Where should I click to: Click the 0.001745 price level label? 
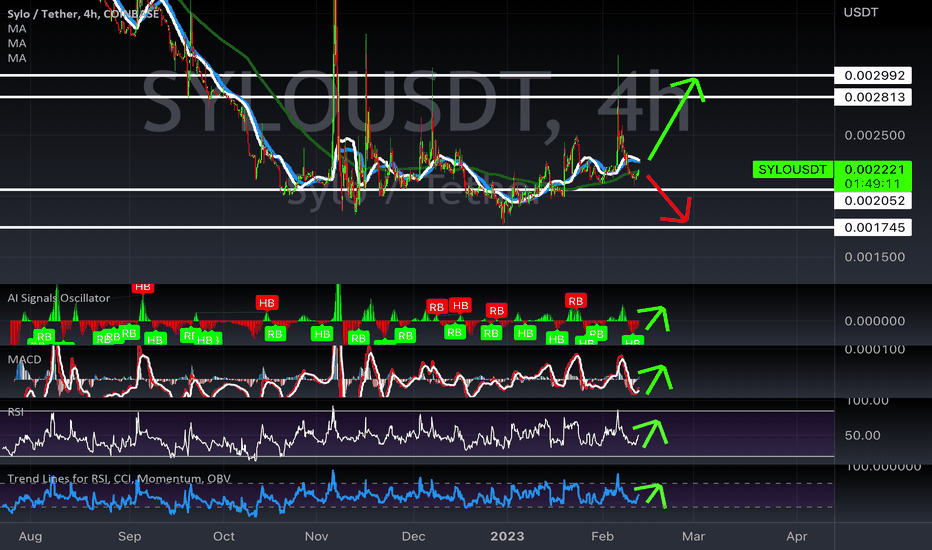point(873,227)
